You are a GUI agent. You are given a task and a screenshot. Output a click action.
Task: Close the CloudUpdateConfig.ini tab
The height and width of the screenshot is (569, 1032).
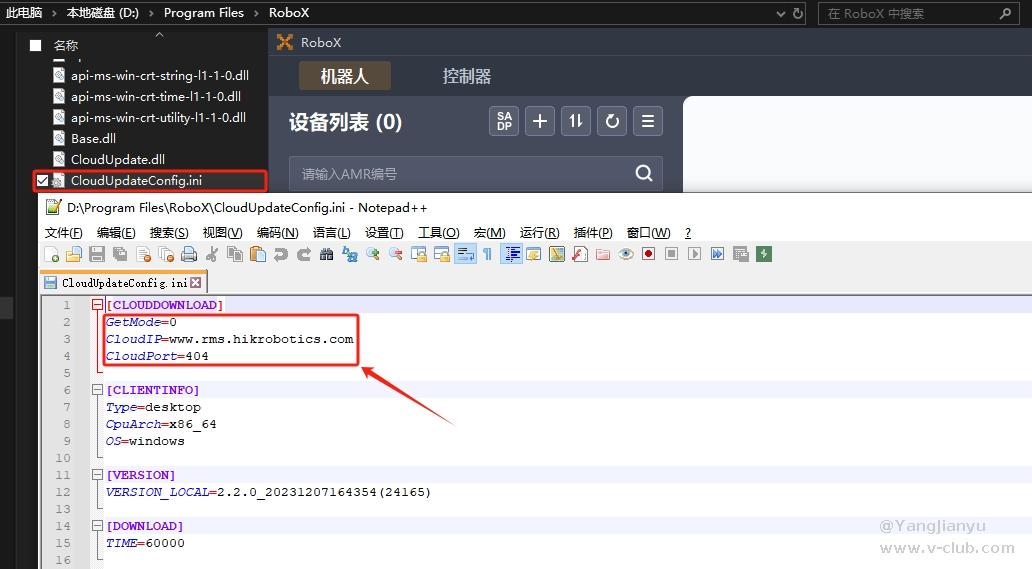coord(195,283)
